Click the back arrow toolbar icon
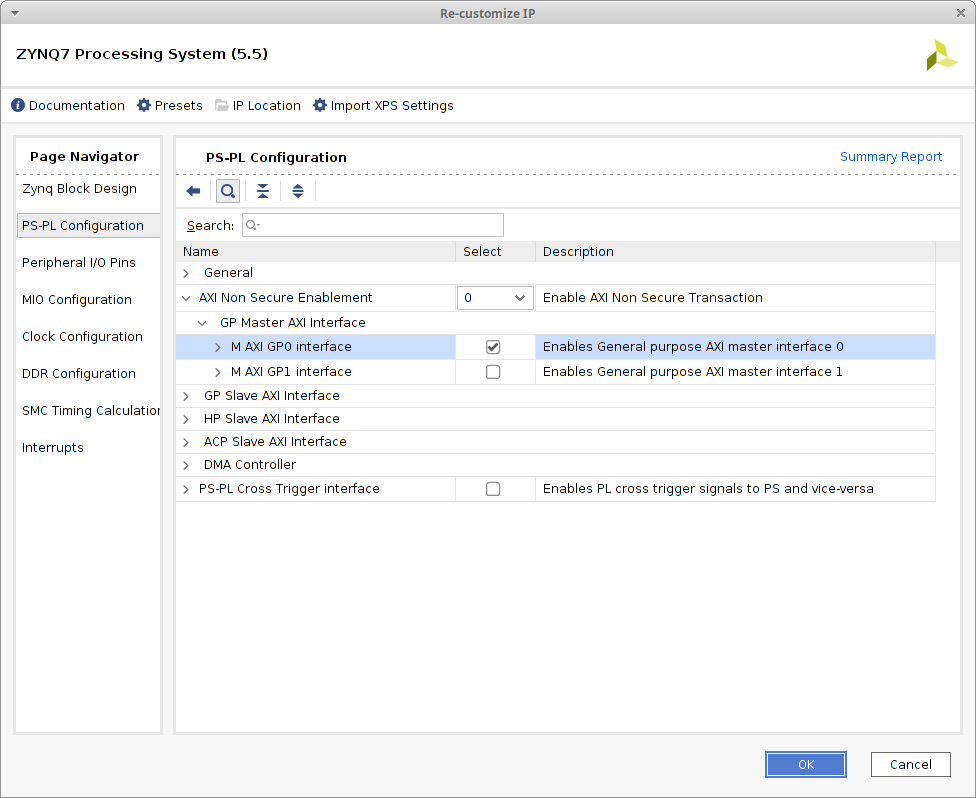Image resolution: width=976 pixels, height=798 pixels. coord(194,191)
